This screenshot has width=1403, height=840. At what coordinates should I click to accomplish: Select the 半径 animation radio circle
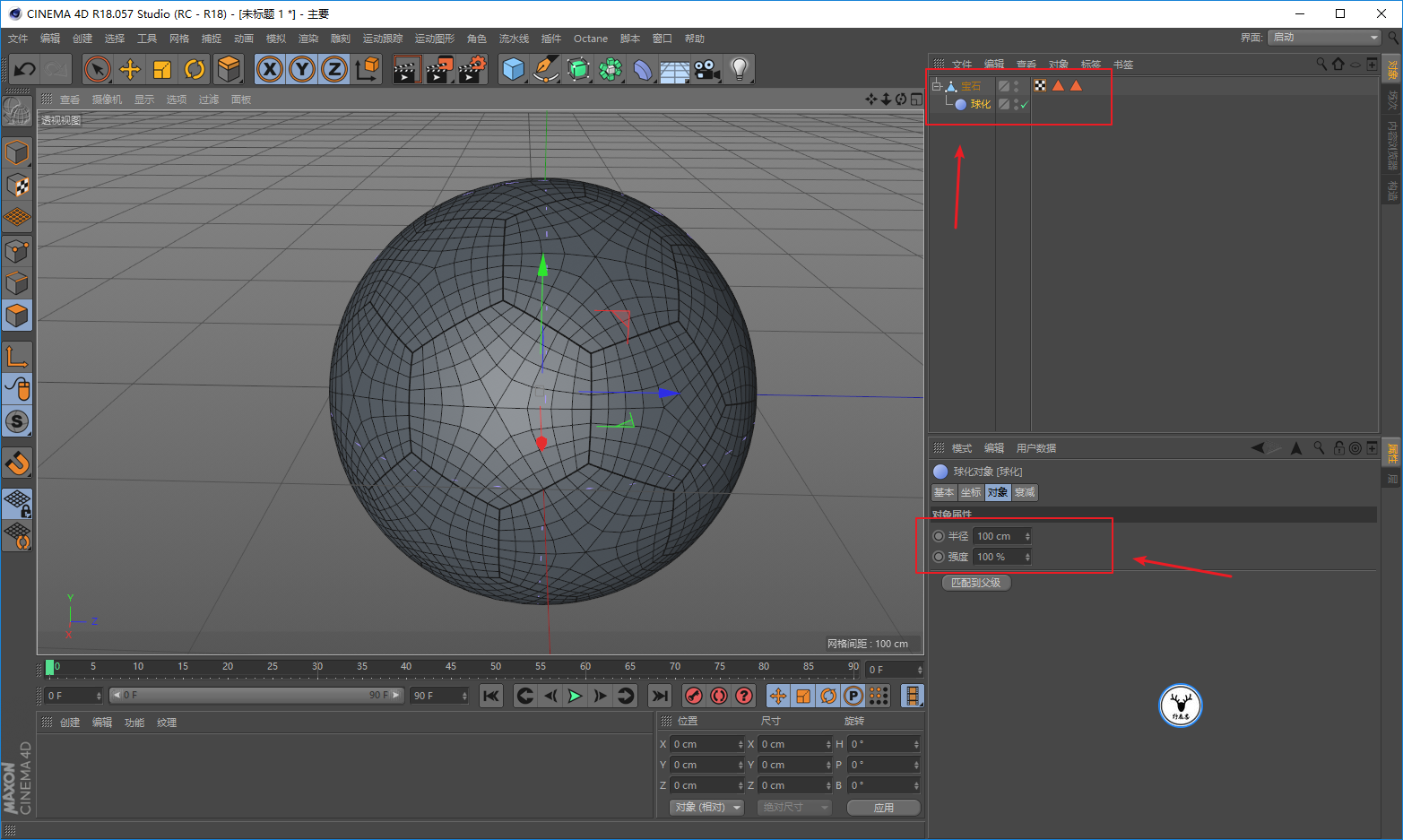pos(939,536)
